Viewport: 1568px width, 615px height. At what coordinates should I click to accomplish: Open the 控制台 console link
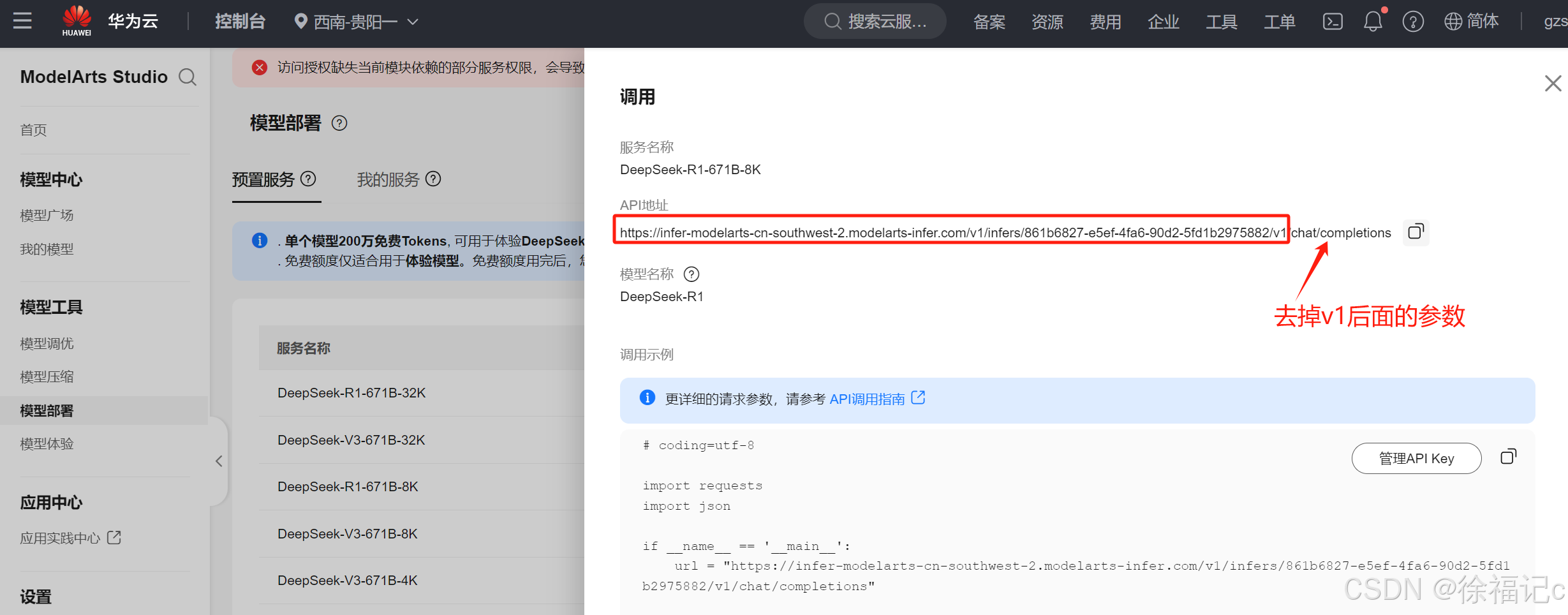[x=240, y=22]
